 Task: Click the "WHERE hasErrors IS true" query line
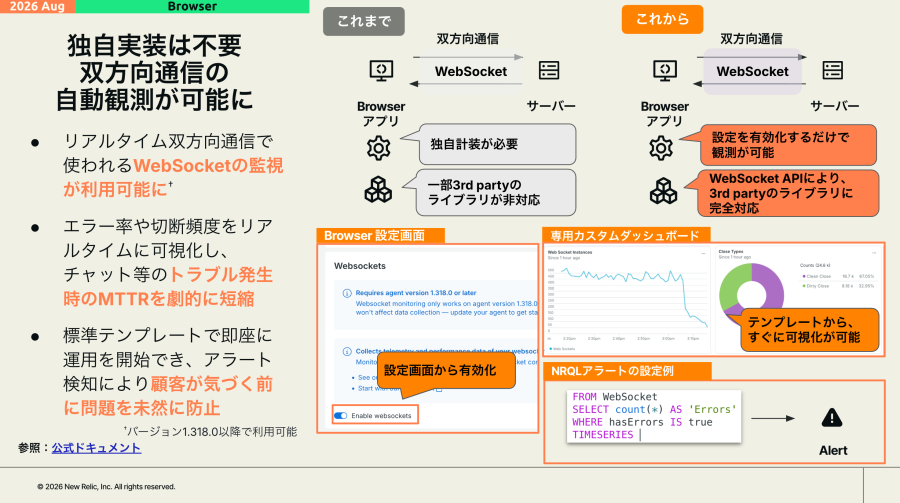coord(642,422)
